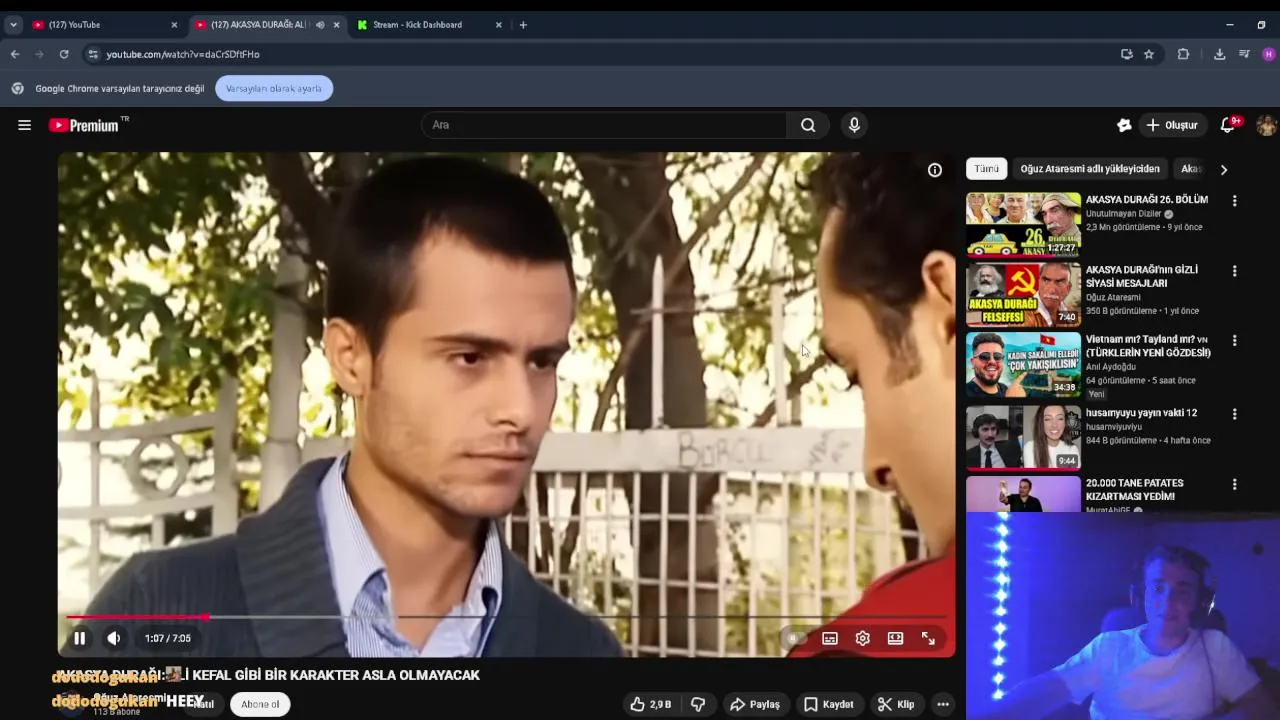Like the video with 2,9 B likes
The image size is (1280, 720).
650,704
